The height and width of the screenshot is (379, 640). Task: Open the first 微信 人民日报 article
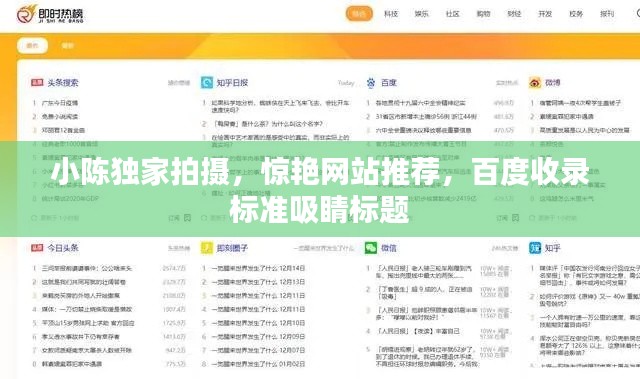point(424,272)
